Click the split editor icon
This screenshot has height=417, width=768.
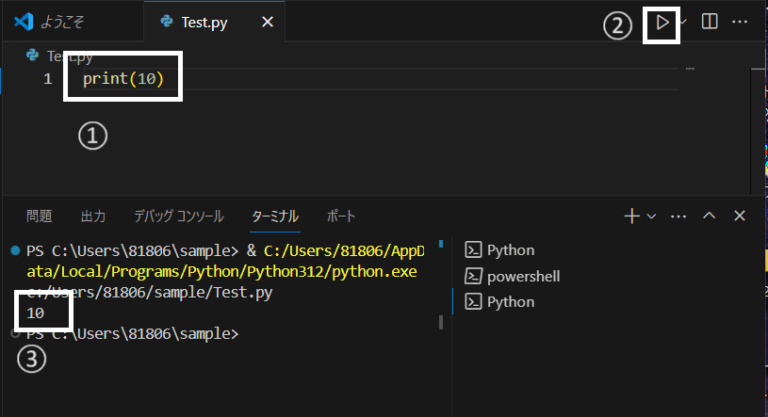[x=709, y=21]
